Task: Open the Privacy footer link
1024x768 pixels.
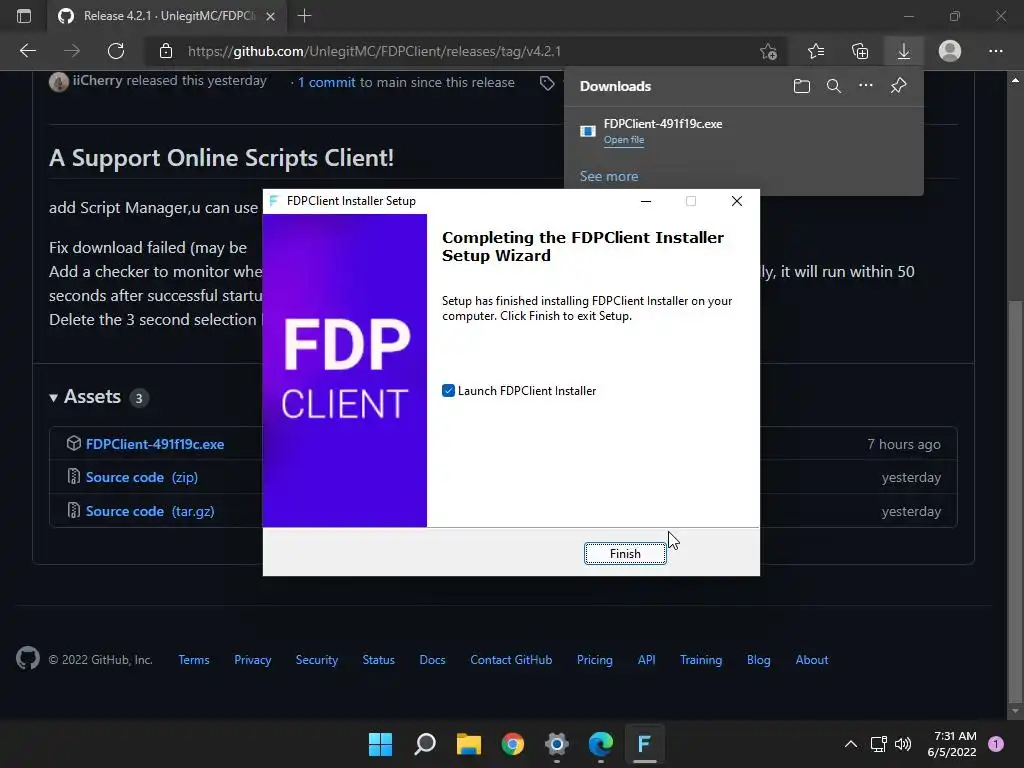Action: 253,660
